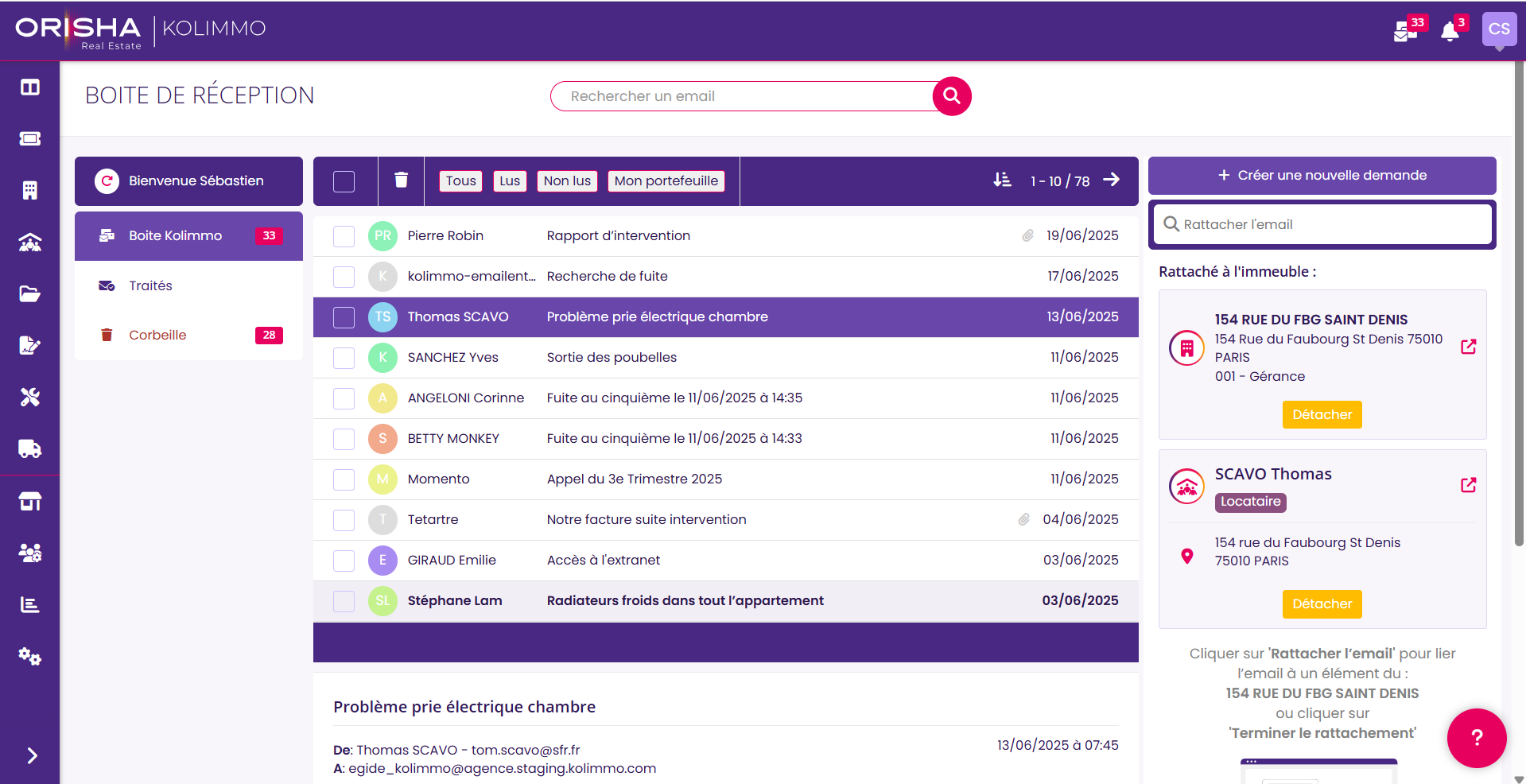The image size is (1526, 784).
Task: Filter emails by Lus
Action: tap(510, 181)
